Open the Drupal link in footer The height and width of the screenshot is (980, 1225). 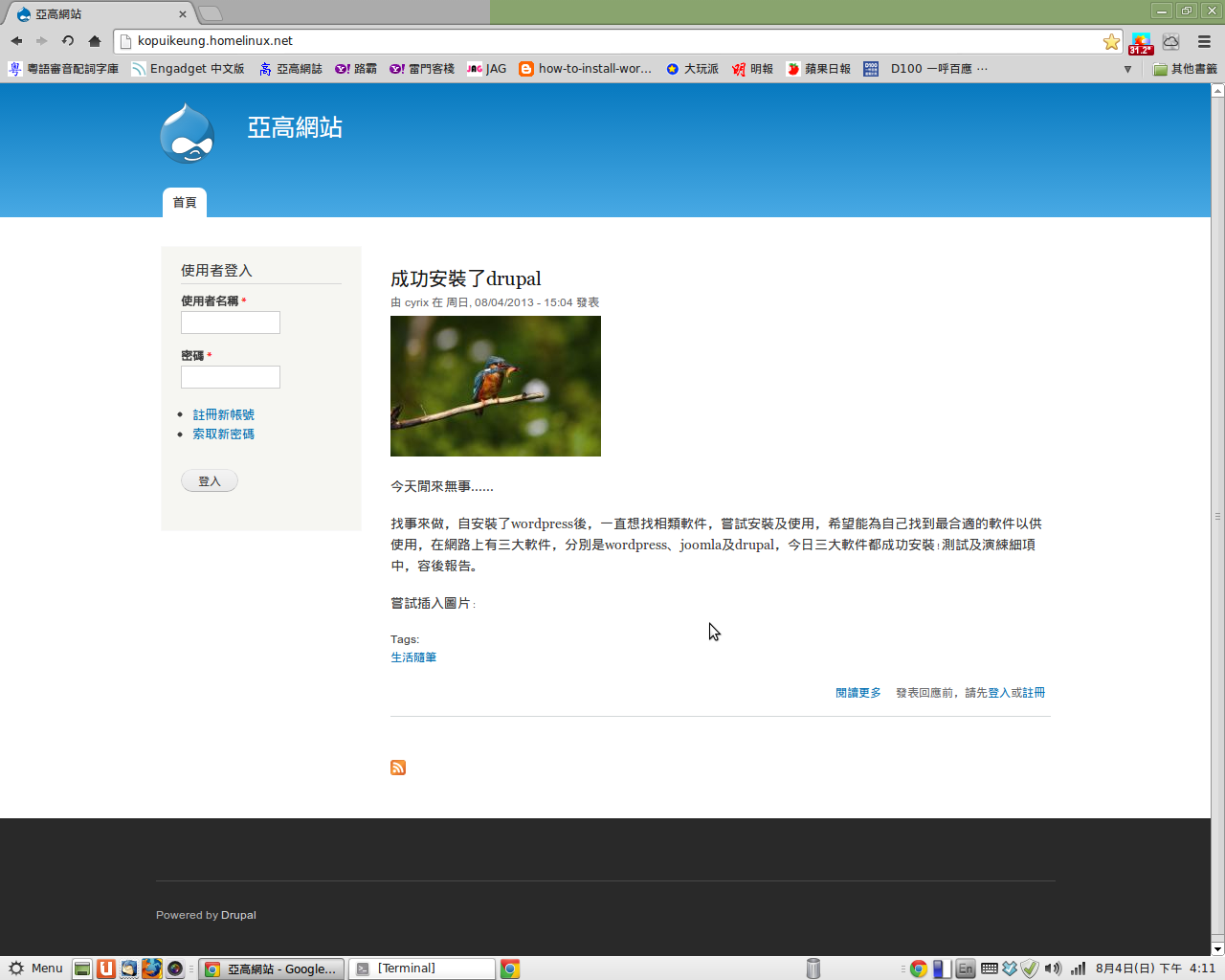[238, 915]
